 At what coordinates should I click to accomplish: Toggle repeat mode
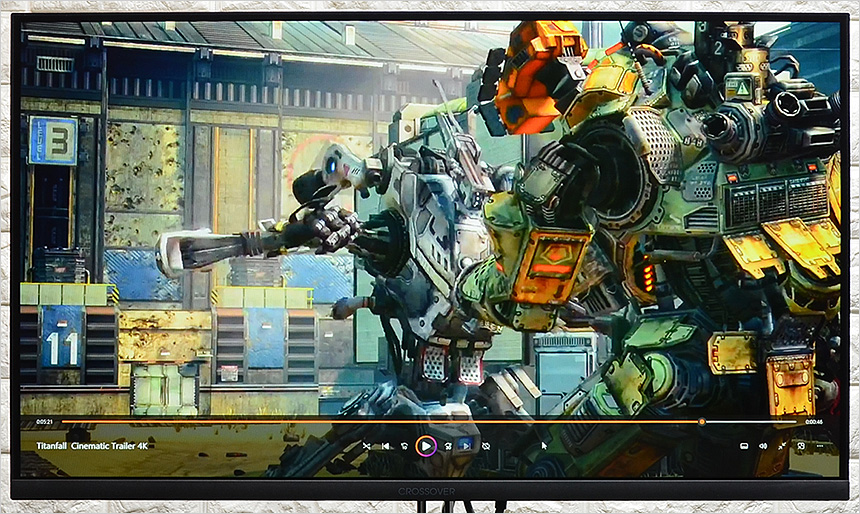486,446
